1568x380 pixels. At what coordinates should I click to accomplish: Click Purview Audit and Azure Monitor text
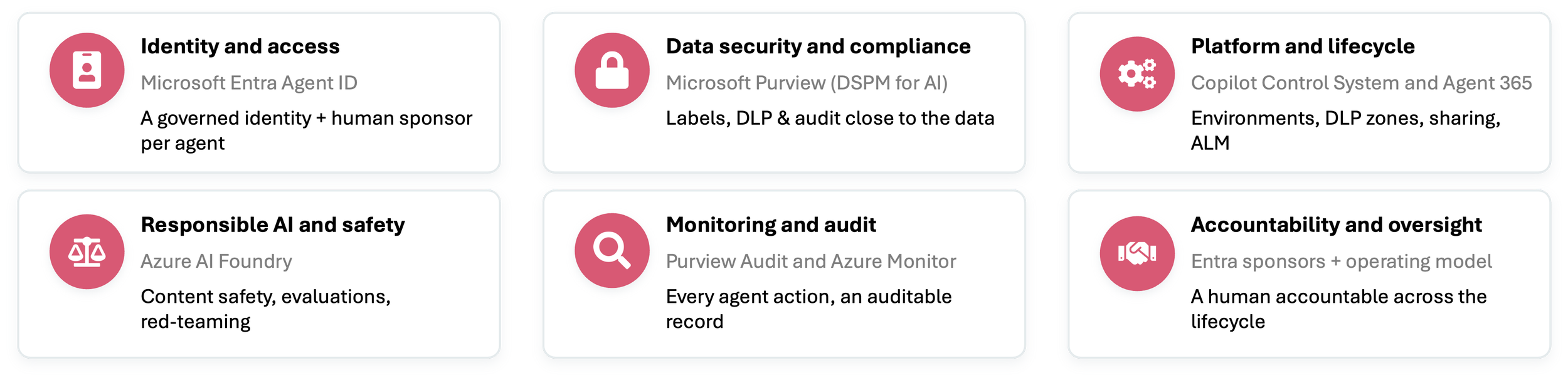(x=810, y=261)
